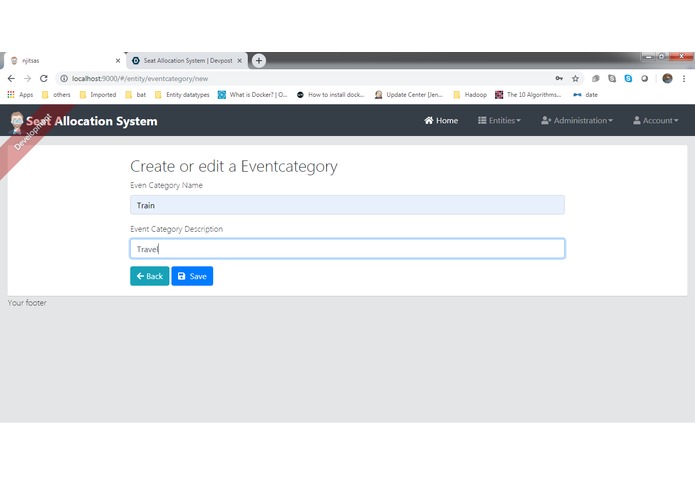
Task: Open the Update Center Jenkins bookmark
Action: point(409,94)
